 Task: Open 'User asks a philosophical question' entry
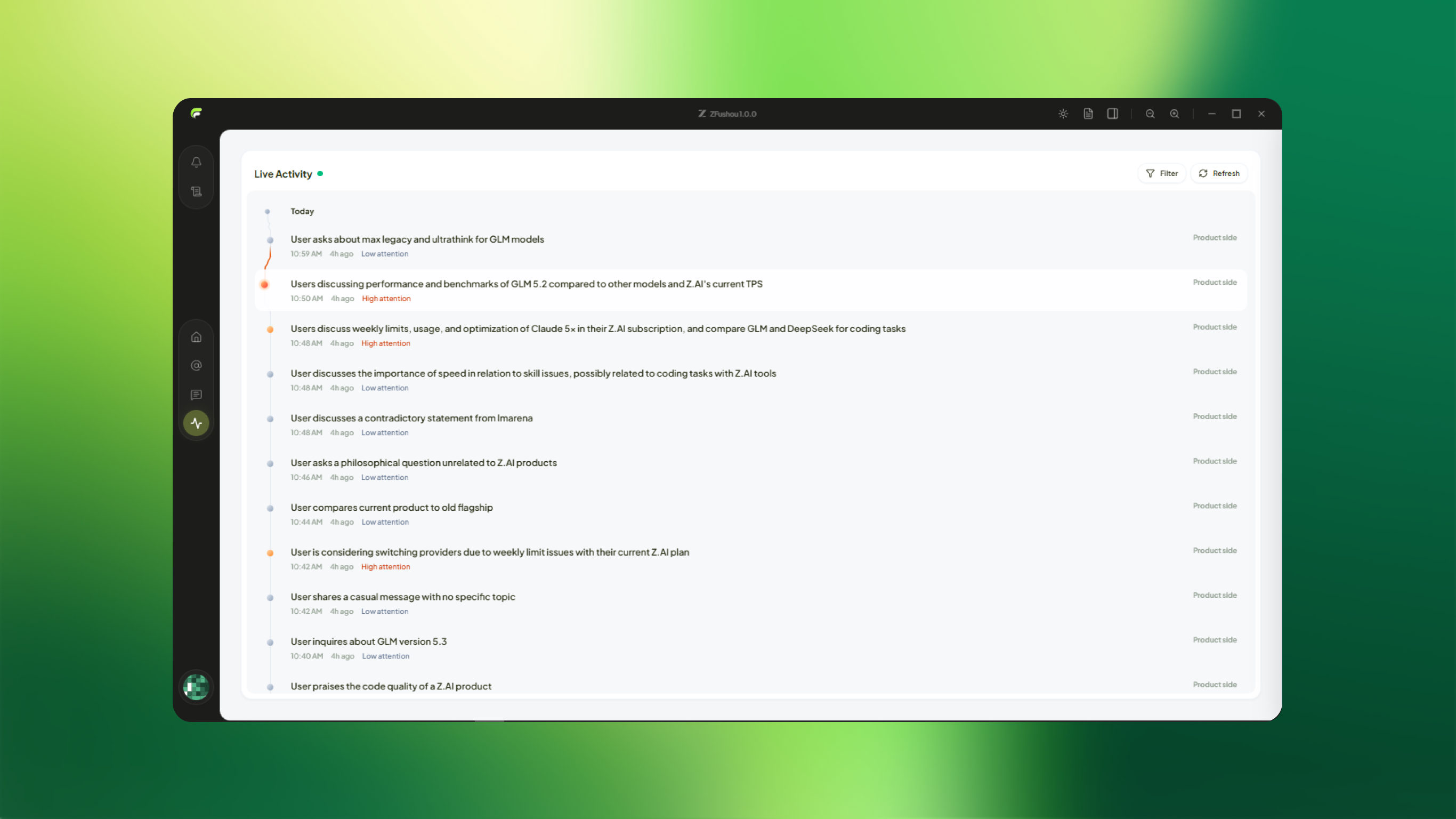click(750, 469)
